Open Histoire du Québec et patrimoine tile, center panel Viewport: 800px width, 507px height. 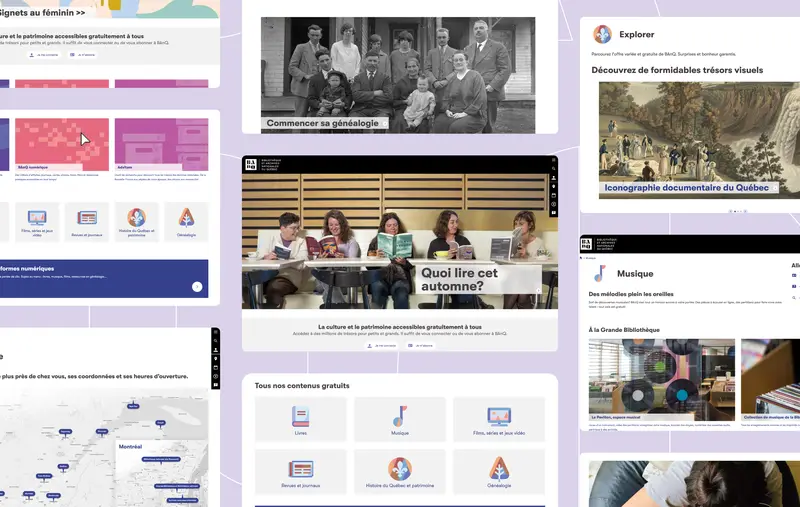click(x=400, y=472)
